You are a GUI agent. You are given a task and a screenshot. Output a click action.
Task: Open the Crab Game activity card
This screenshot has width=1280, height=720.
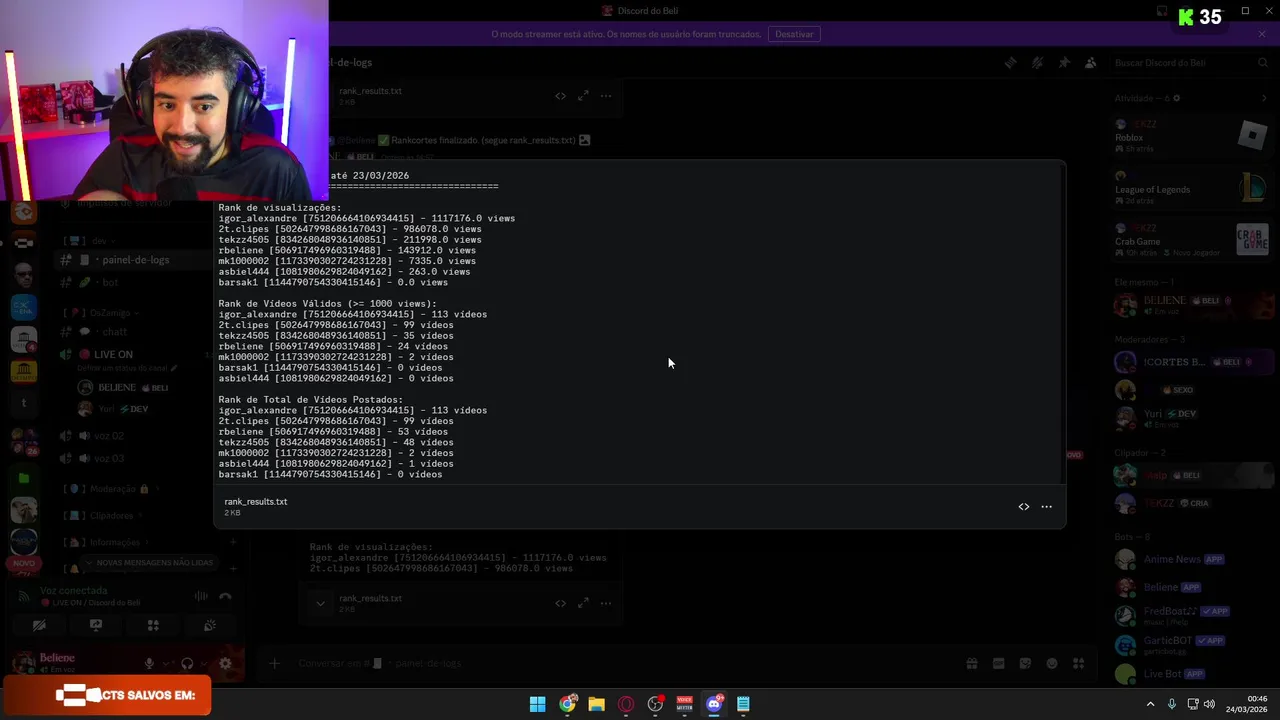pyautogui.click(x=1192, y=240)
